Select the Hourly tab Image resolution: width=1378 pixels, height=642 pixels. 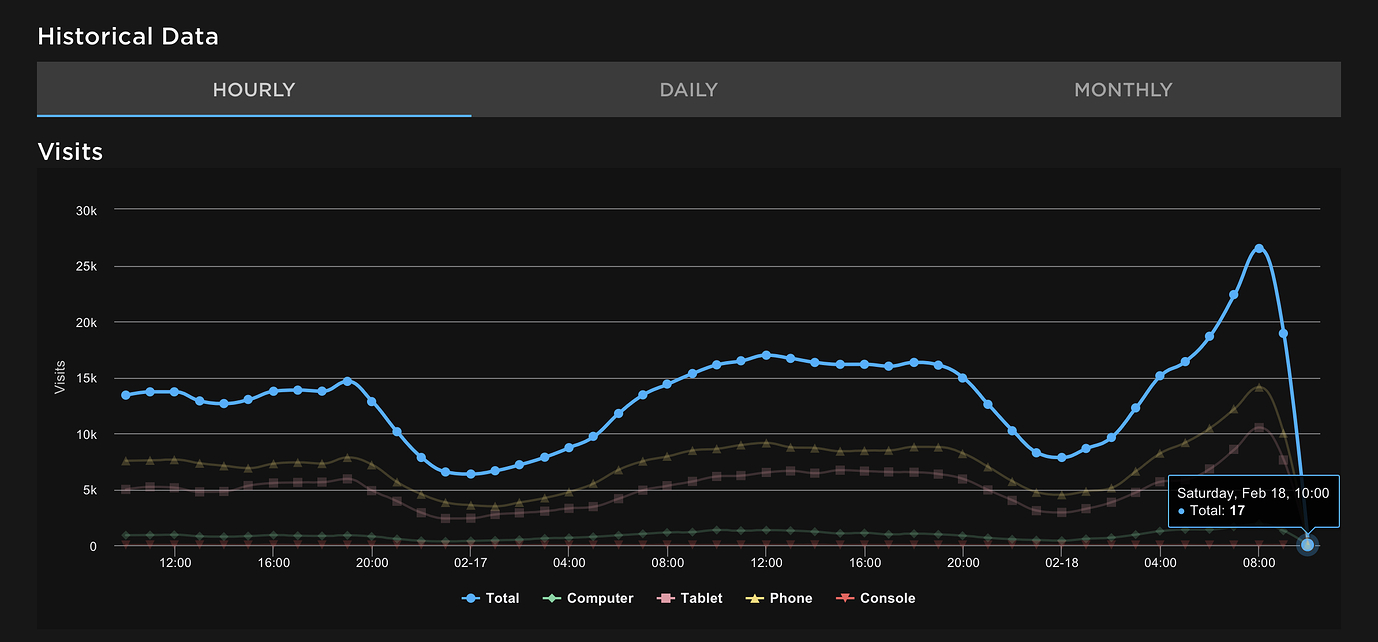[253, 89]
